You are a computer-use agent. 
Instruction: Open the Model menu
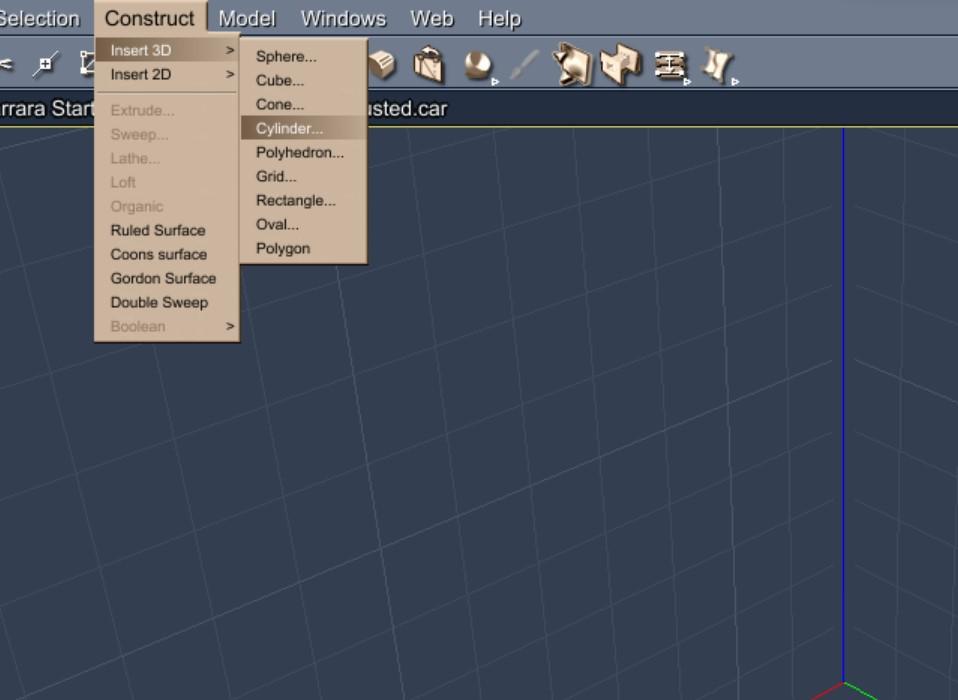pos(247,19)
